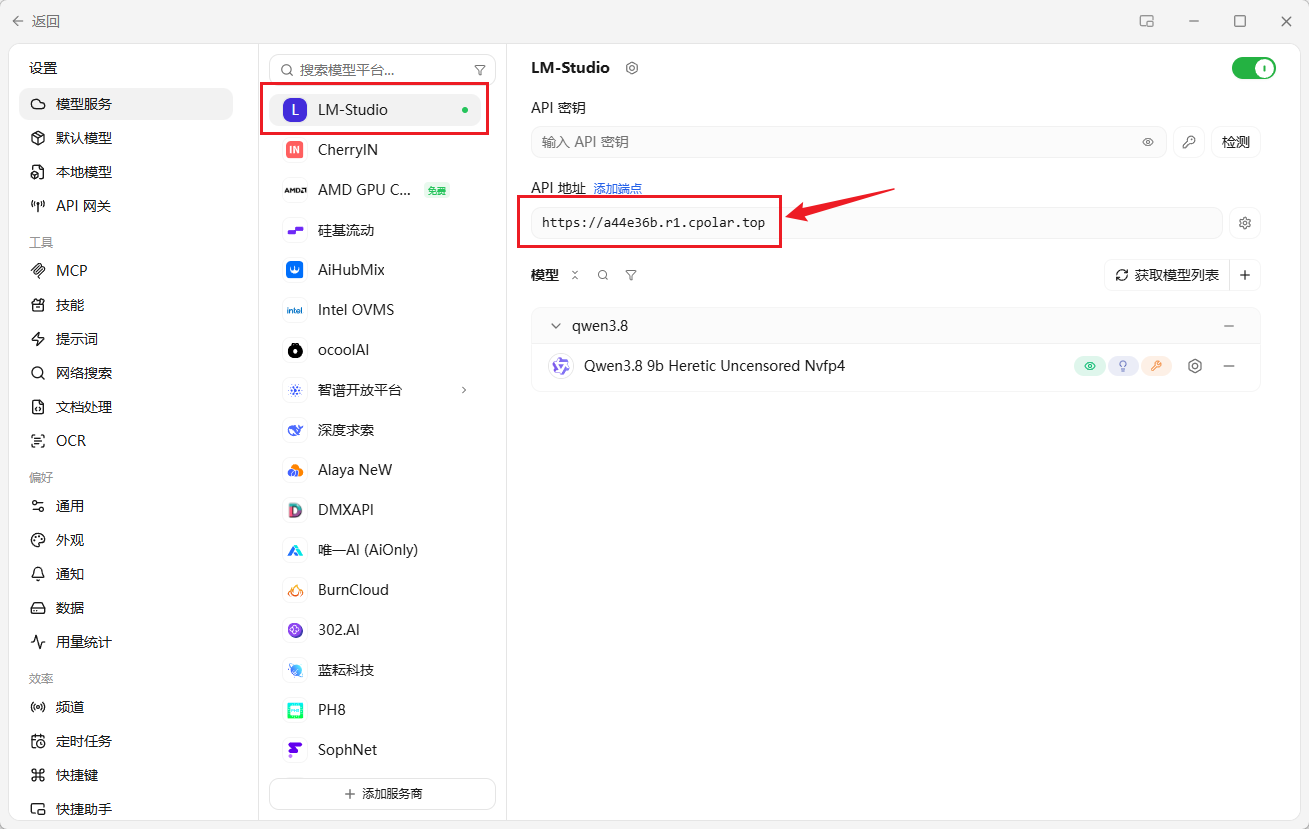Go to 外观 appearance settings
Image resolution: width=1309 pixels, height=829 pixels.
[x=126, y=540]
